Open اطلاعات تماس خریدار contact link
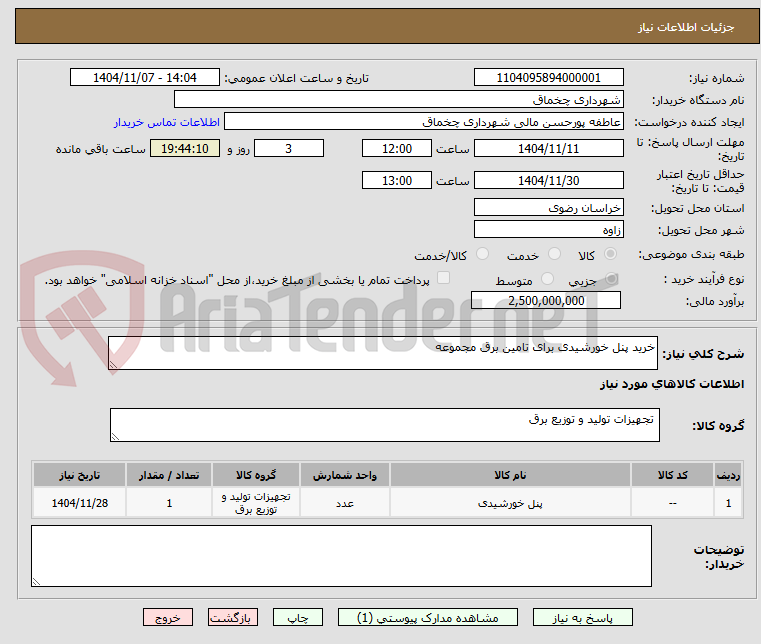 point(167,122)
